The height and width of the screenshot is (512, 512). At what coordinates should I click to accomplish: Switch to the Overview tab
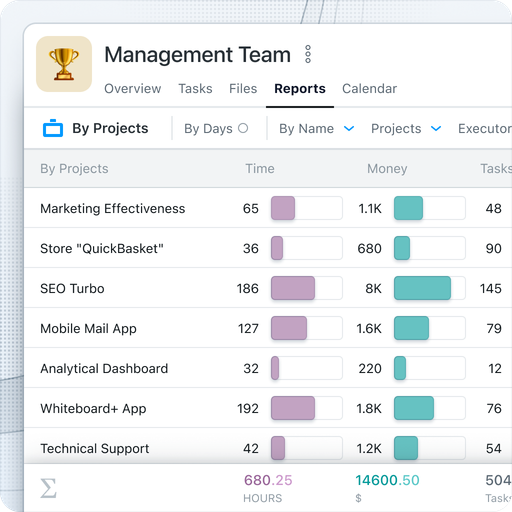click(x=132, y=89)
